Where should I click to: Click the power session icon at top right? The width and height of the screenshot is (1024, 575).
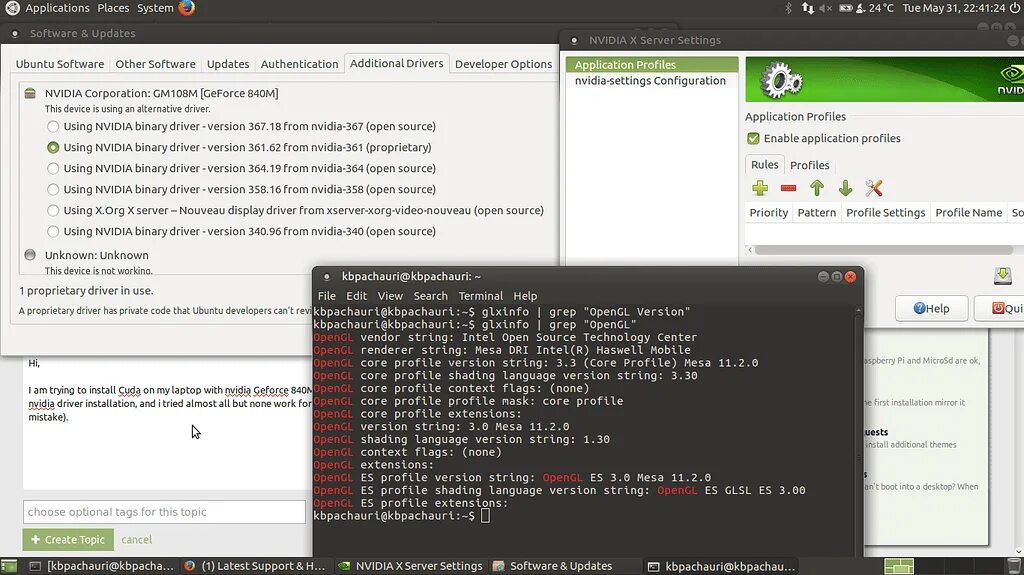(1015, 8)
